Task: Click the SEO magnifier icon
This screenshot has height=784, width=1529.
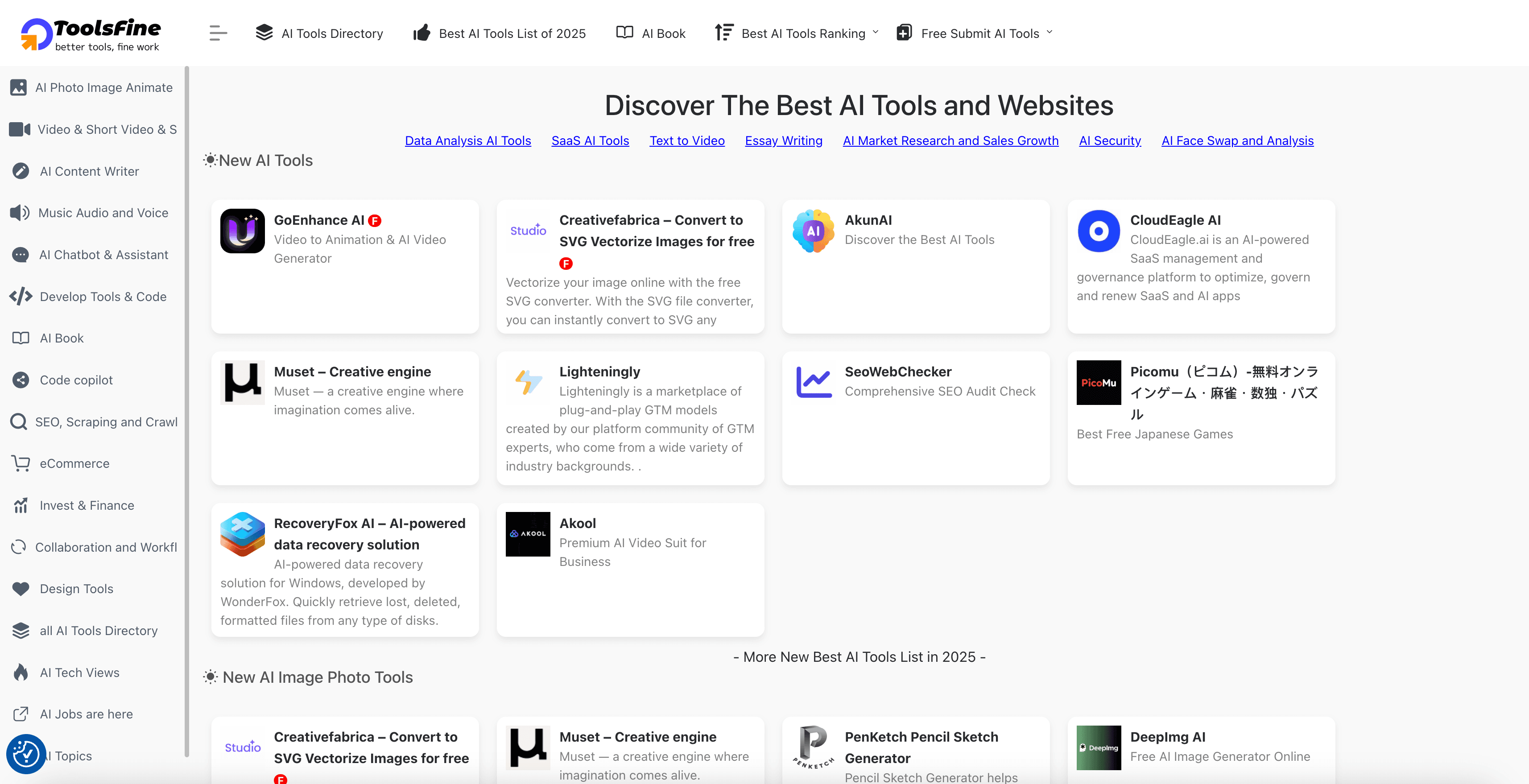Action: 18,422
